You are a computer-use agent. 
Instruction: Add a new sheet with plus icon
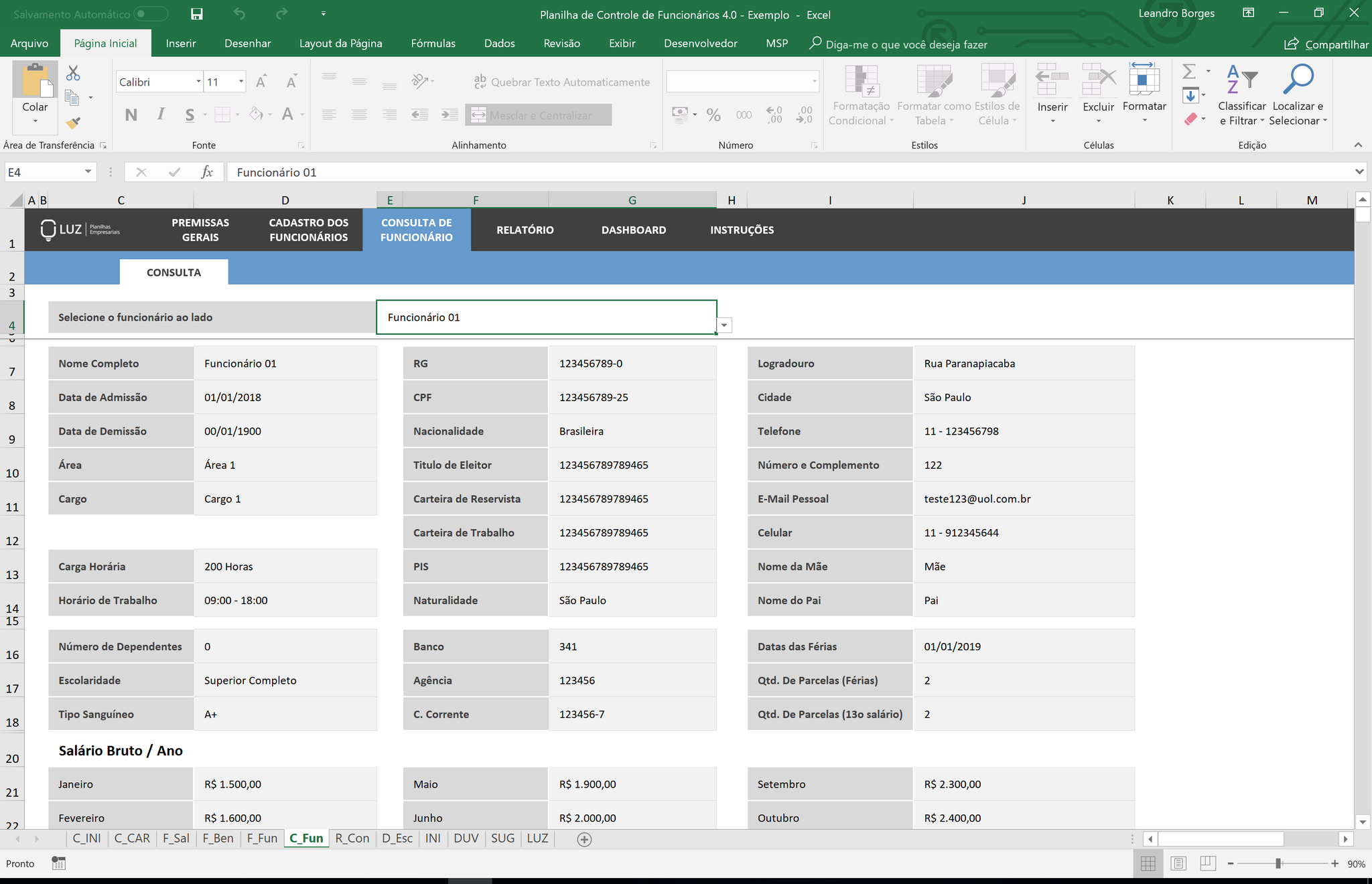tap(584, 839)
